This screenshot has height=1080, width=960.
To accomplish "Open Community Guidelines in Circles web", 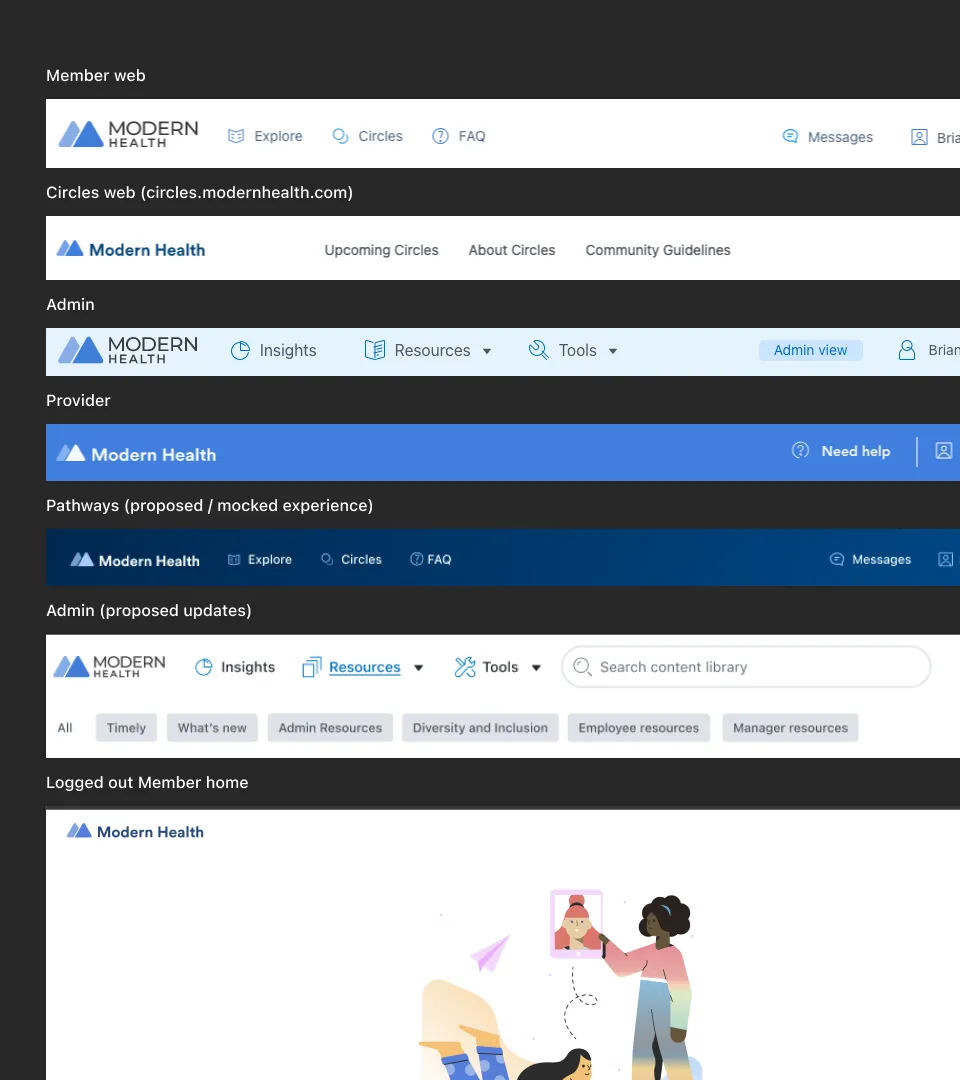I will (658, 250).
